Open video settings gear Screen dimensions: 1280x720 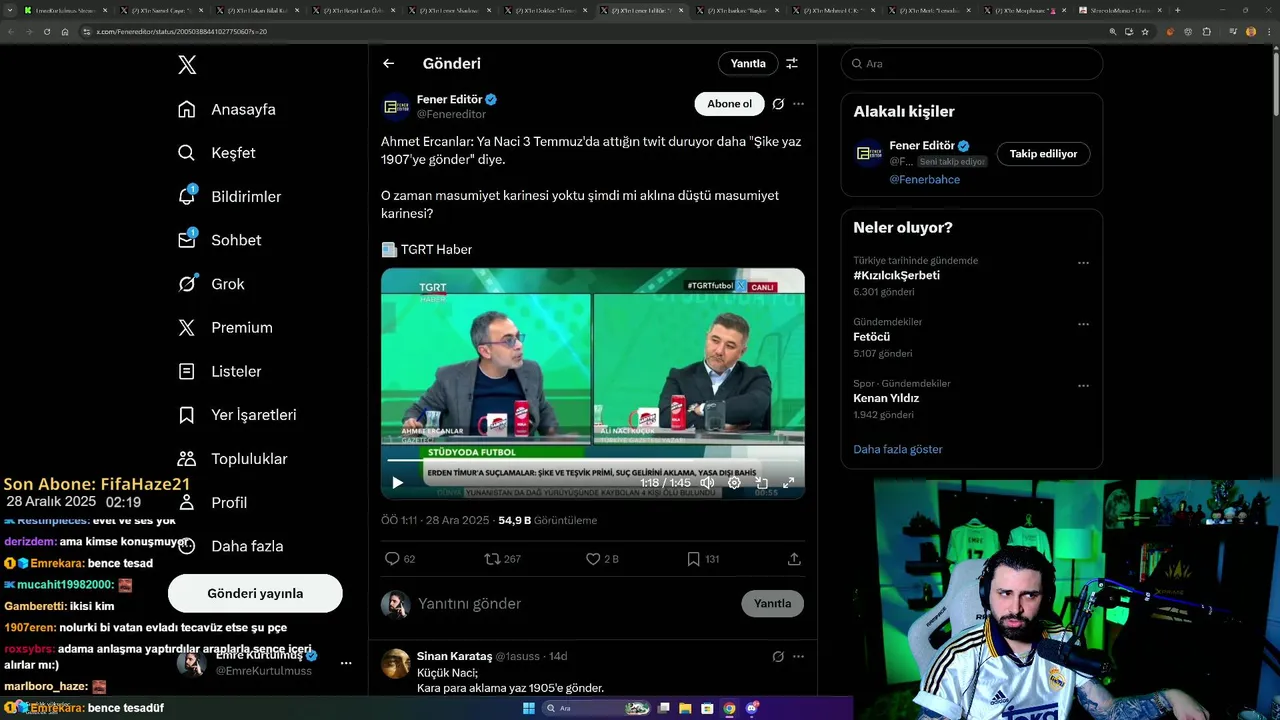(734, 483)
